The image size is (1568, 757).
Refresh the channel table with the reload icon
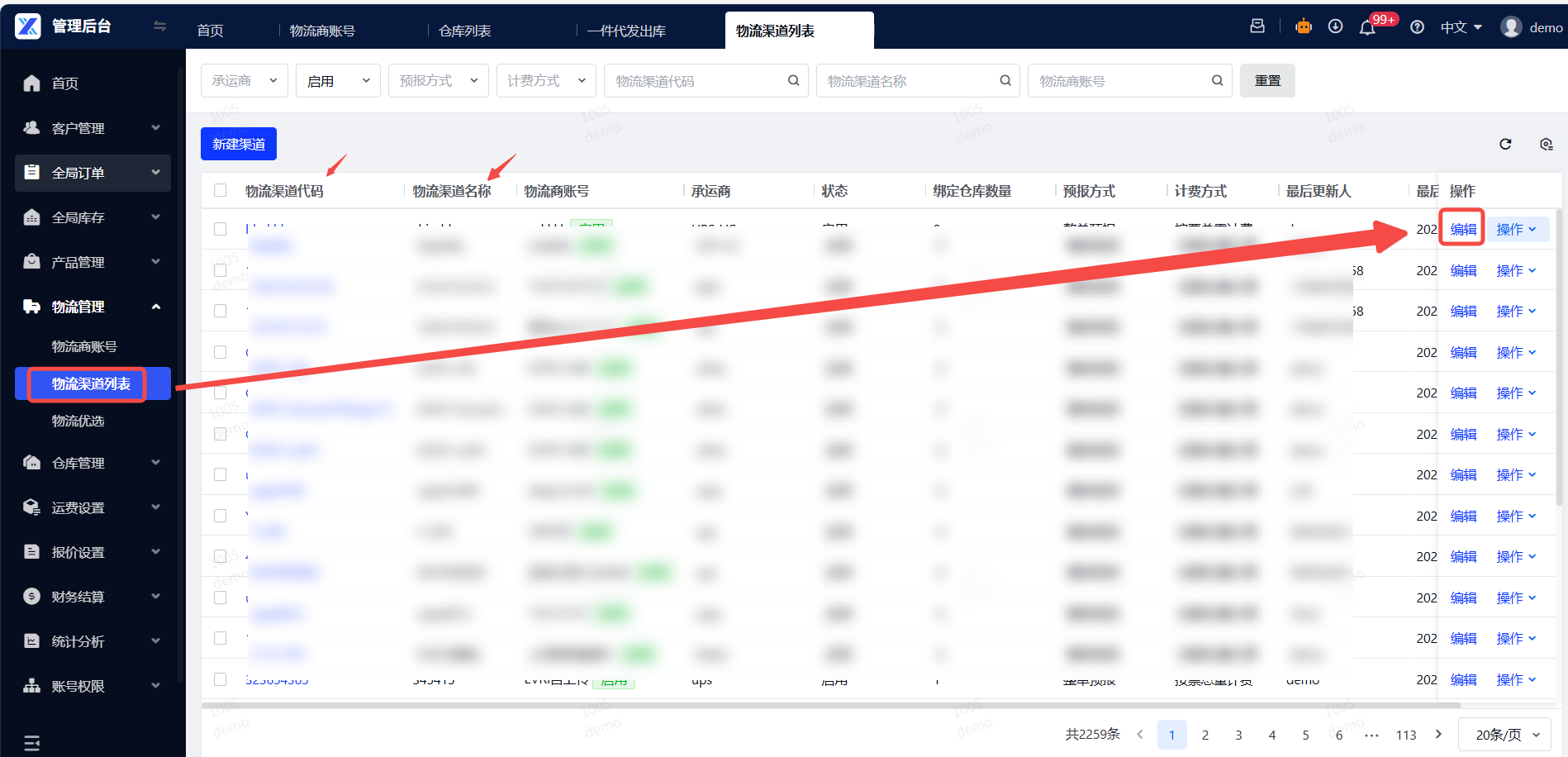coord(1505,144)
